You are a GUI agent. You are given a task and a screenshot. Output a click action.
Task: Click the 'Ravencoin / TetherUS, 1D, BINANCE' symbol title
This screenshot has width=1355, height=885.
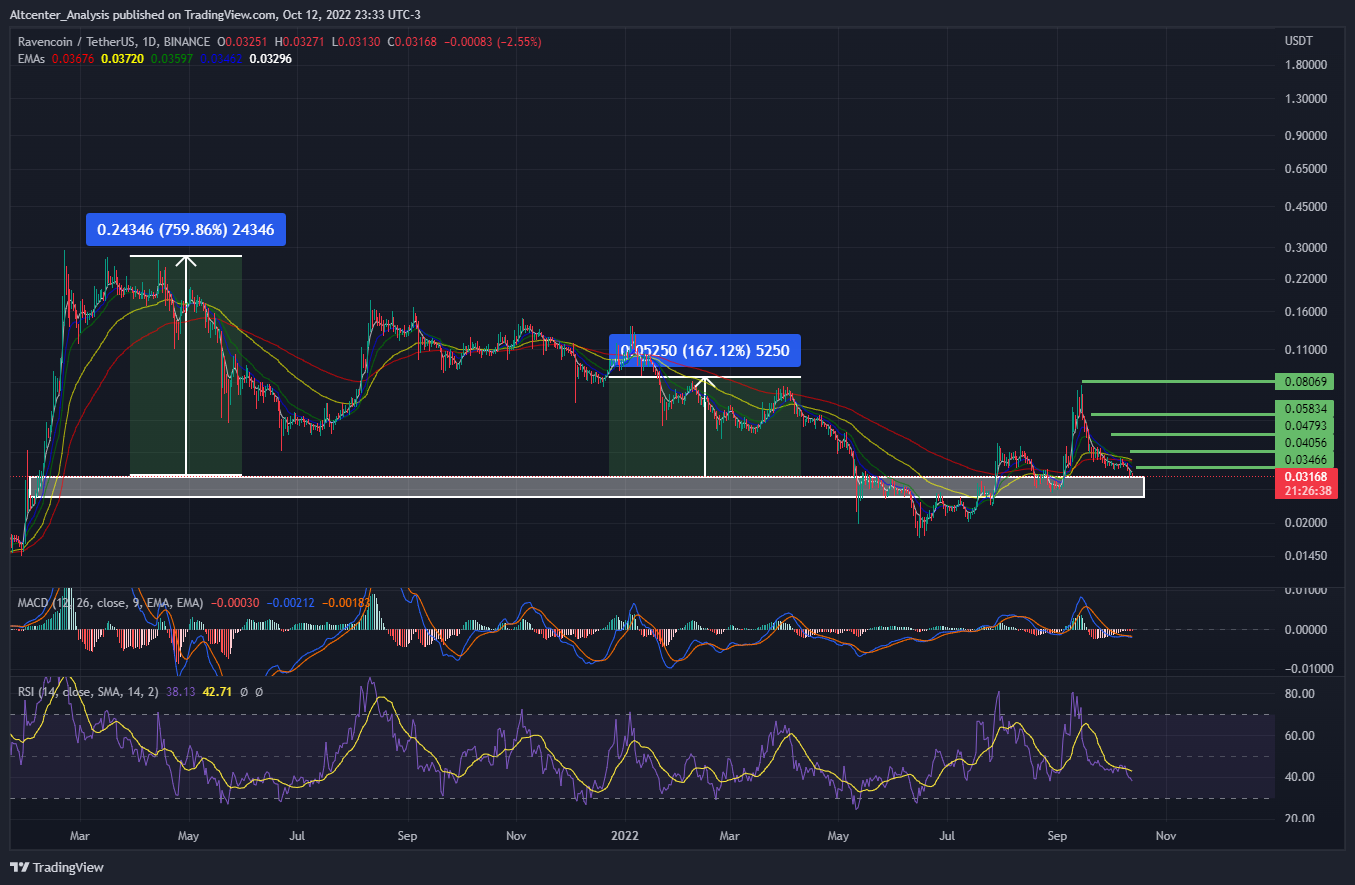point(114,42)
